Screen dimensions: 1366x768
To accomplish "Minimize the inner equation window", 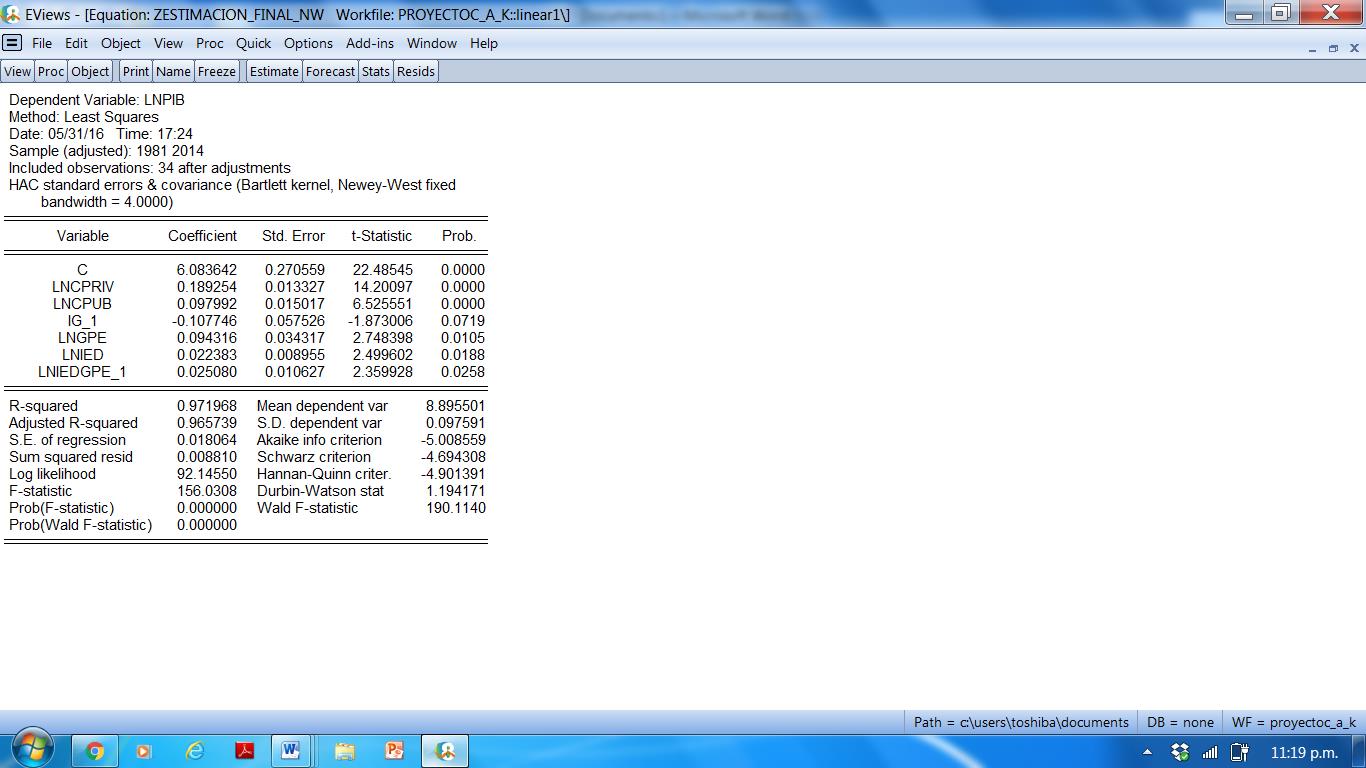I will 1312,48.
